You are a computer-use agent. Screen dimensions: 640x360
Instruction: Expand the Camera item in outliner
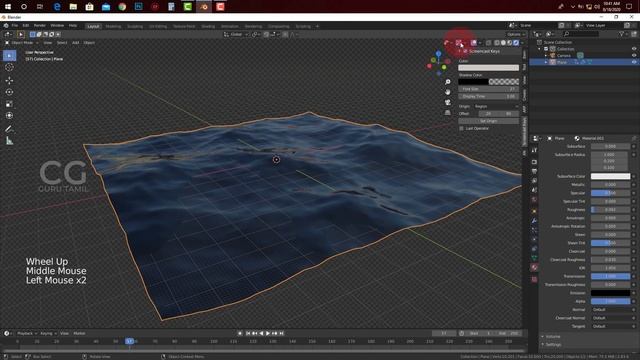click(x=546, y=56)
